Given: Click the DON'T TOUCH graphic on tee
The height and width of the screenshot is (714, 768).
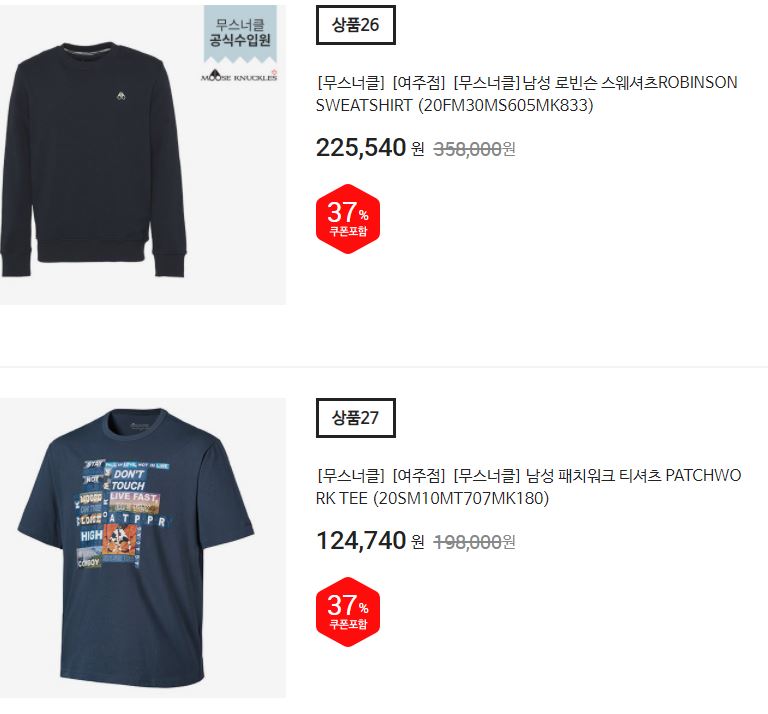Looking at the screenshot, I should pyautogui.click(x=128, y=480).
